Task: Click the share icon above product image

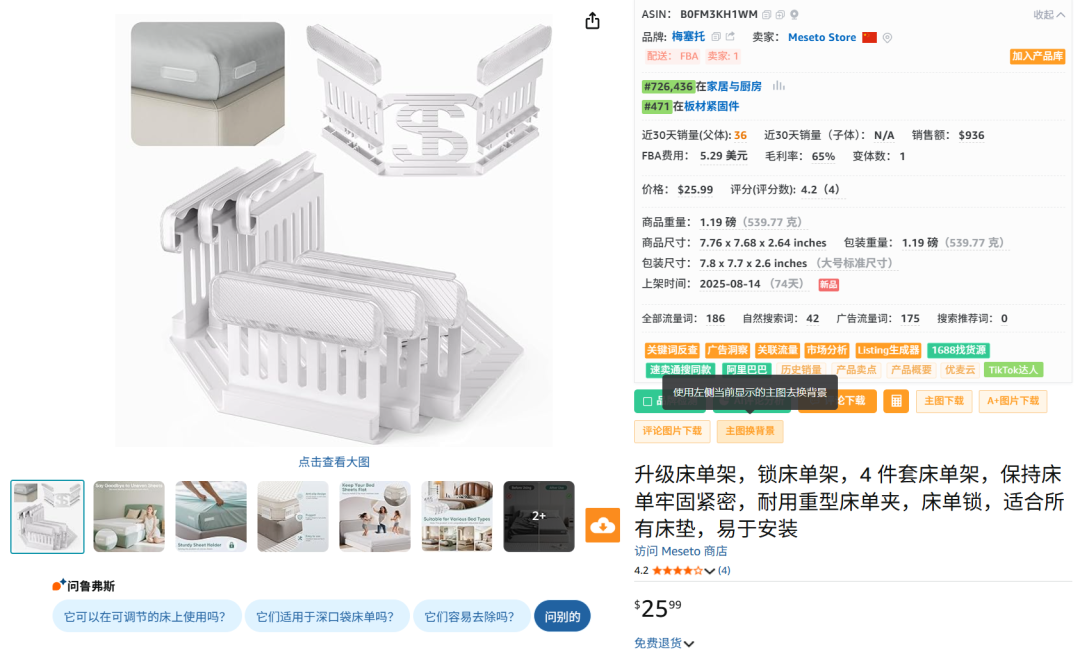Action: pyautogui.click(x=592, y=21)
